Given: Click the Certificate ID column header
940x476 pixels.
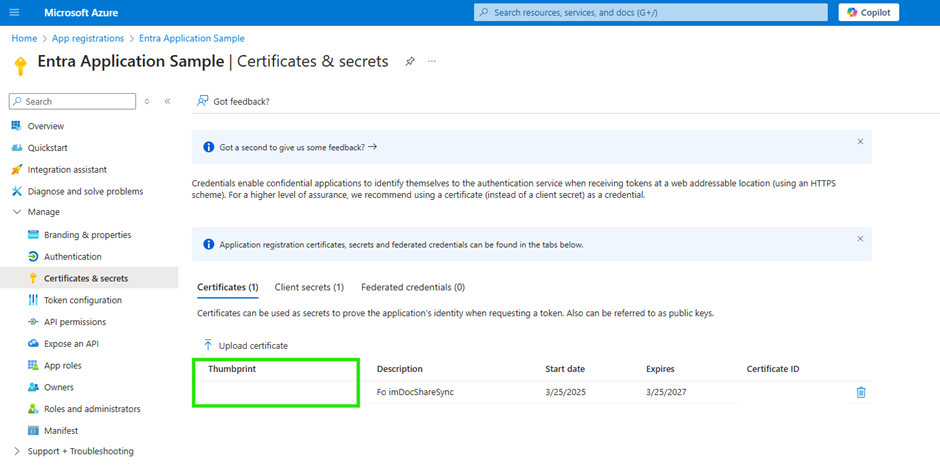Looking at the screenshot, I should (773, 369).
